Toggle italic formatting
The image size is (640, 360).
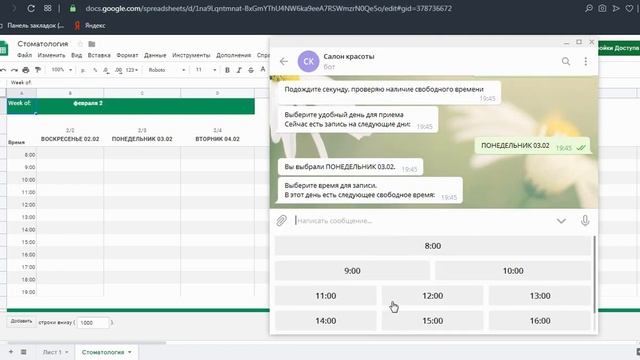coord(239,70)
